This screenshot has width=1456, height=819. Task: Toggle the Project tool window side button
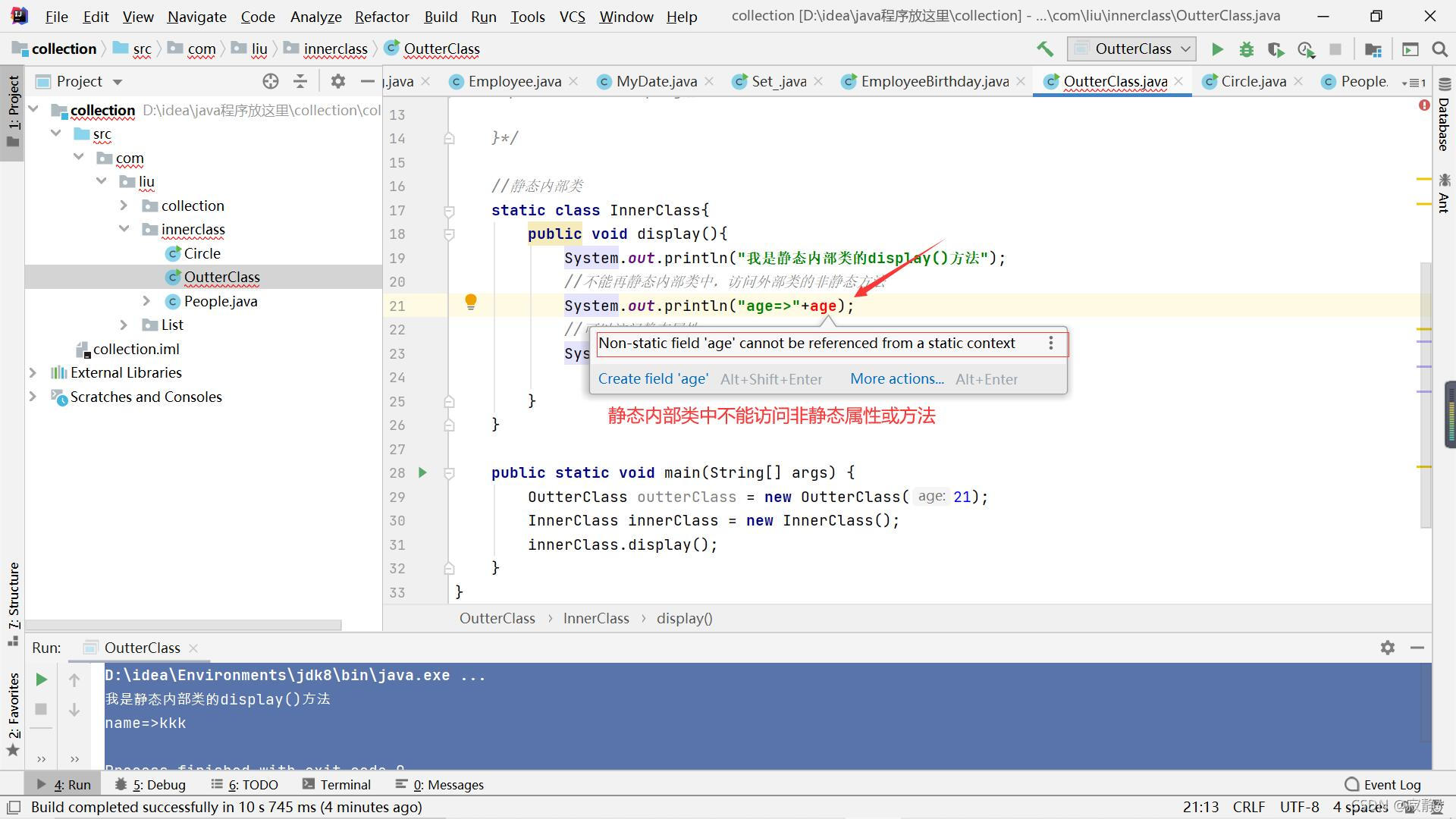(x=13, y=106)
